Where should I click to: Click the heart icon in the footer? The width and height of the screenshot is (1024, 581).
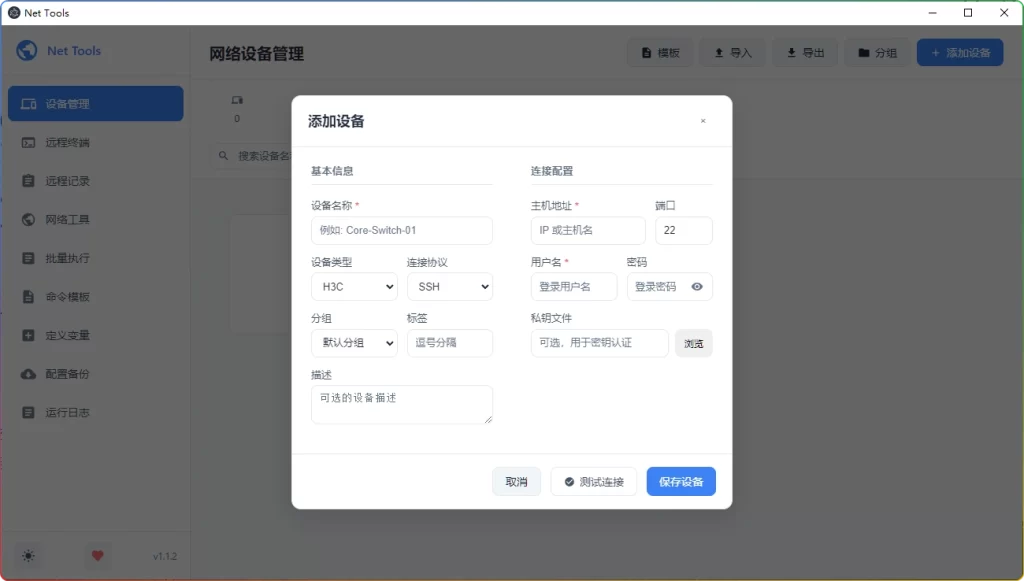[97, 555]
